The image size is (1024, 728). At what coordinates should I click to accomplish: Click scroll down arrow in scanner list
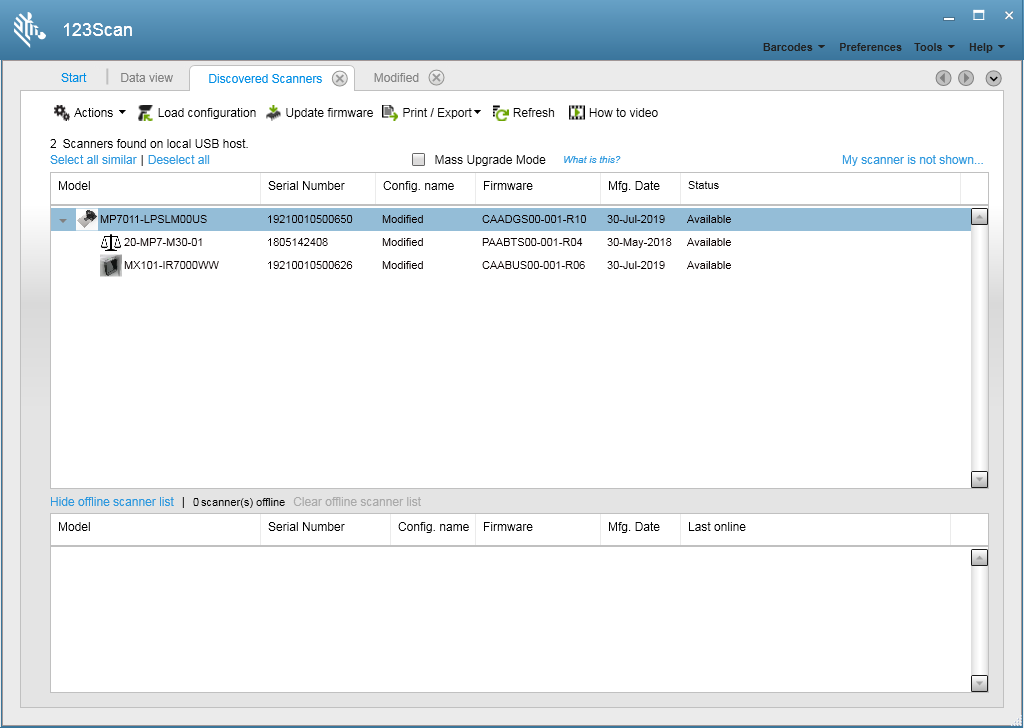[x=979, y=479]
